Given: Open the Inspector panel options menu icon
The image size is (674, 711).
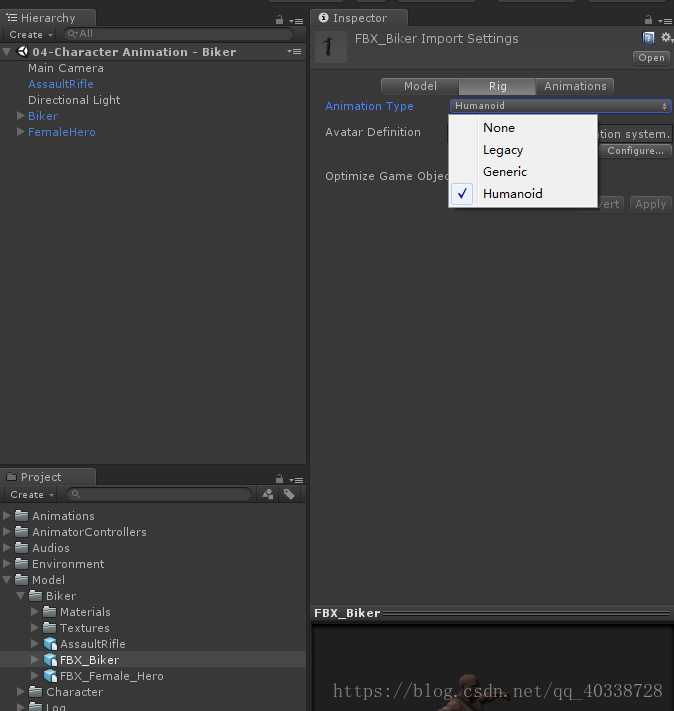Looking at the screenshot, I should 665,21.
